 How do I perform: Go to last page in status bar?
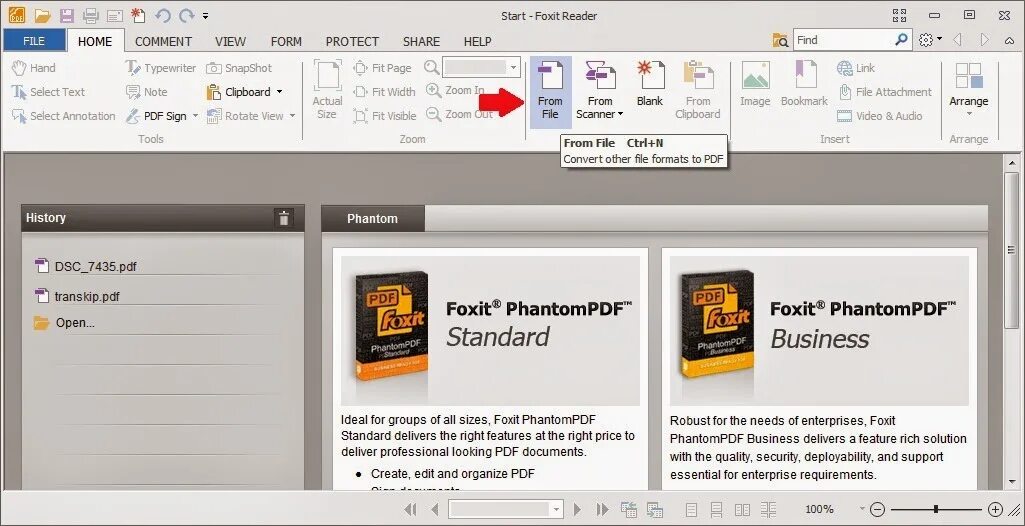602,509
